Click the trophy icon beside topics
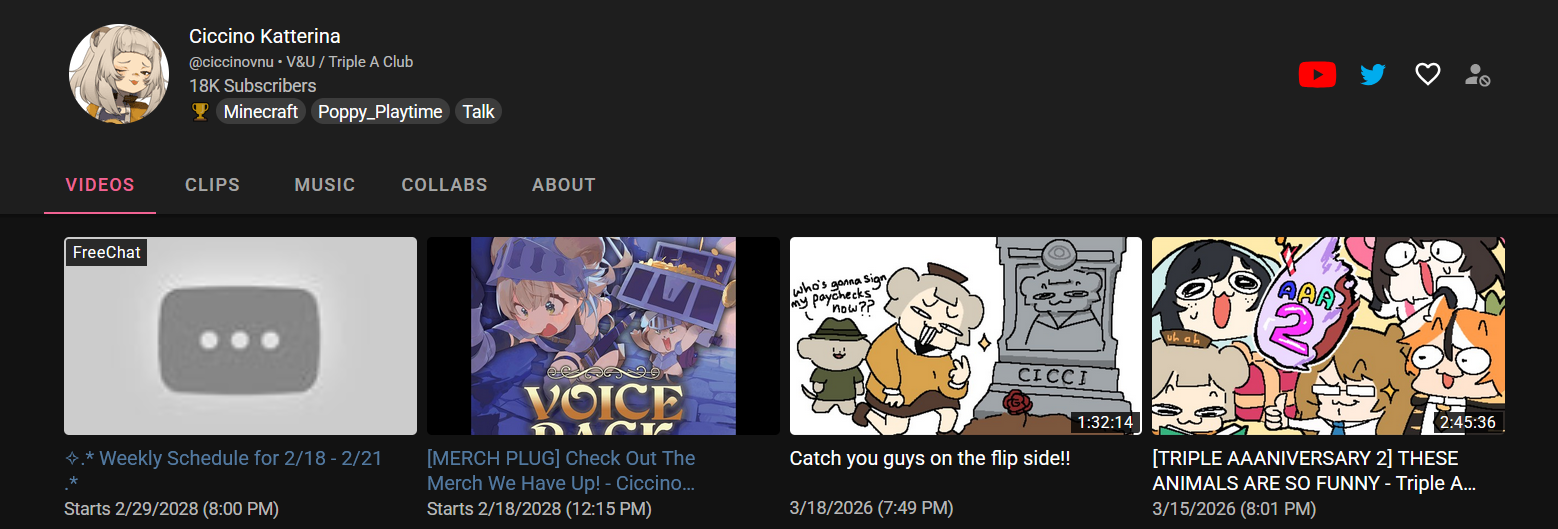 click(200, 111)
